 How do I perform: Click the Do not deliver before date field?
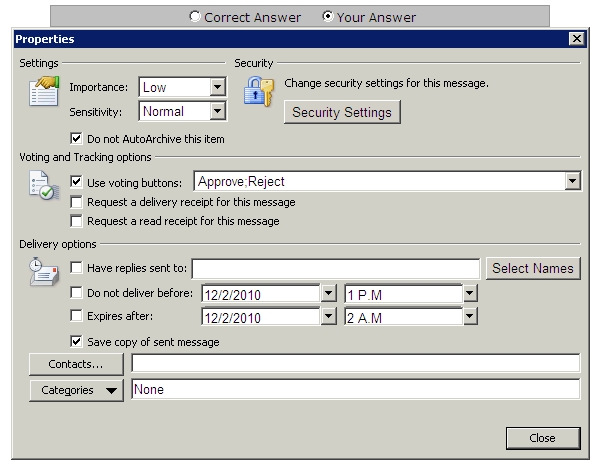[261, 294]
